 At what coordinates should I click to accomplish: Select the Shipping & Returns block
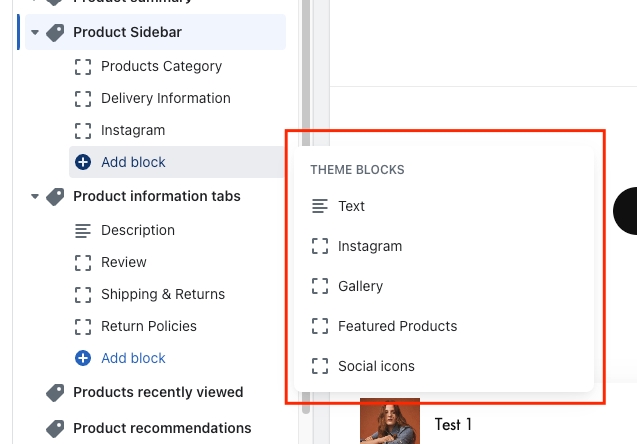[x=162, y=295]
